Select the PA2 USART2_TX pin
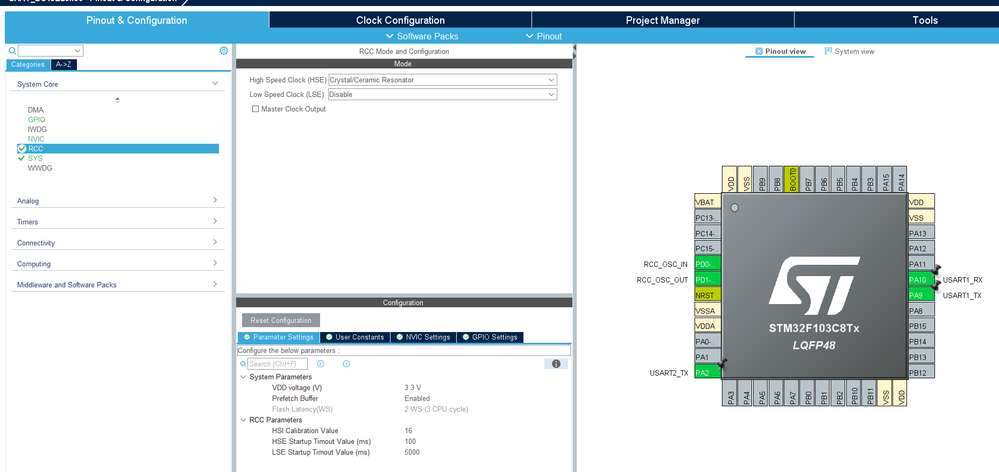The width and height of the screenshot is (999, 472). click(708, 373)
